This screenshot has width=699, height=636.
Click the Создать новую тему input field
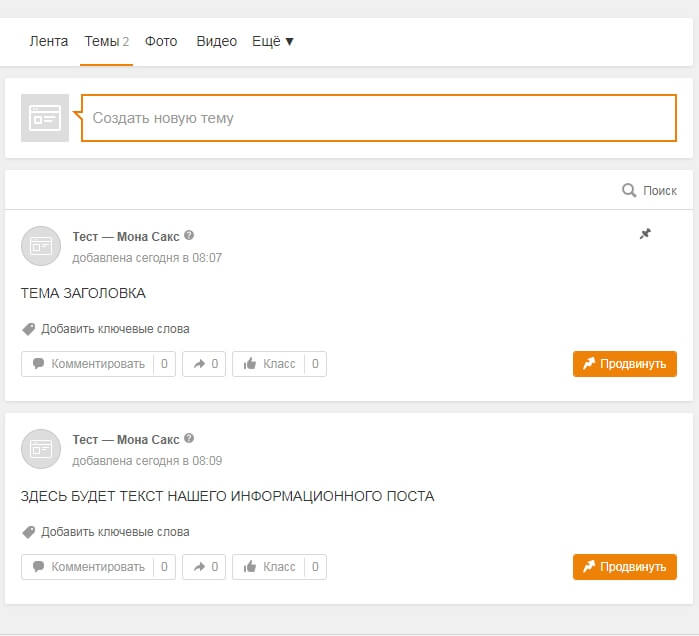(x=378, y=118)
